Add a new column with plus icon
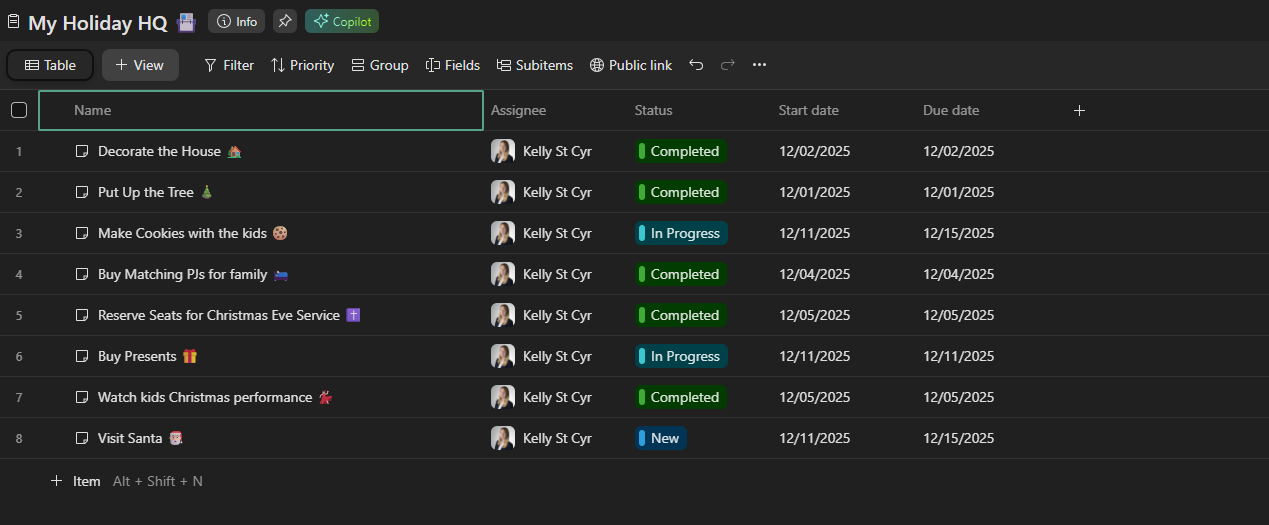 coord(1079,110)
